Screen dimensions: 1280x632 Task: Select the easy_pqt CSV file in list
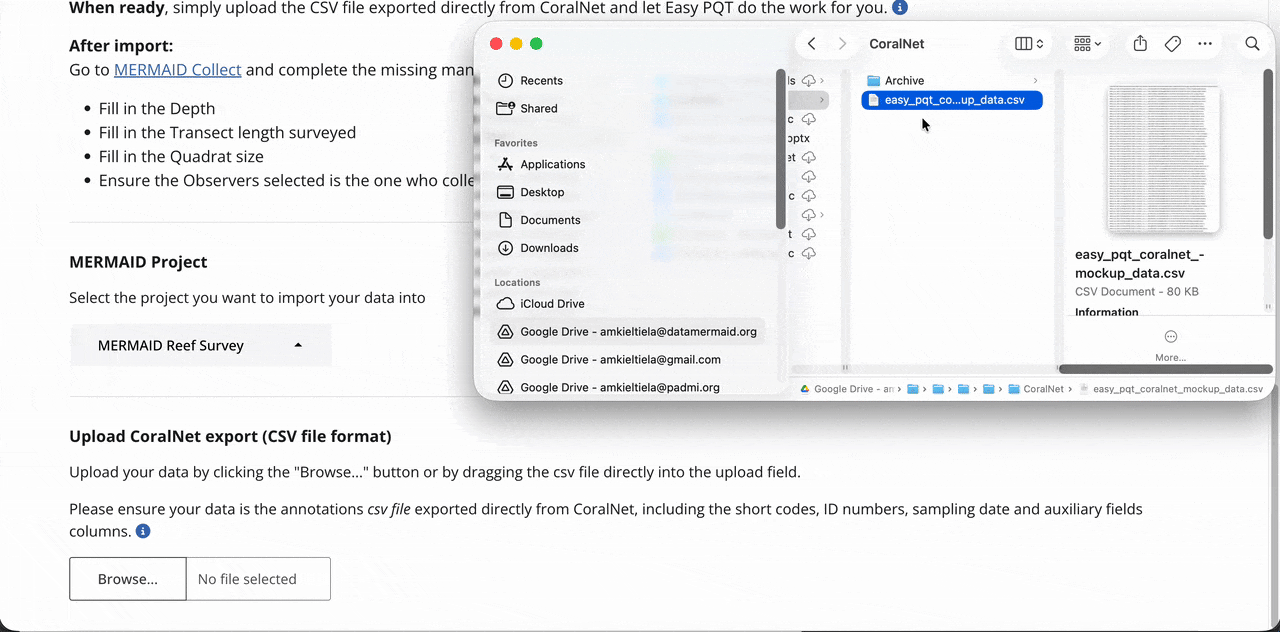[952, 100]
